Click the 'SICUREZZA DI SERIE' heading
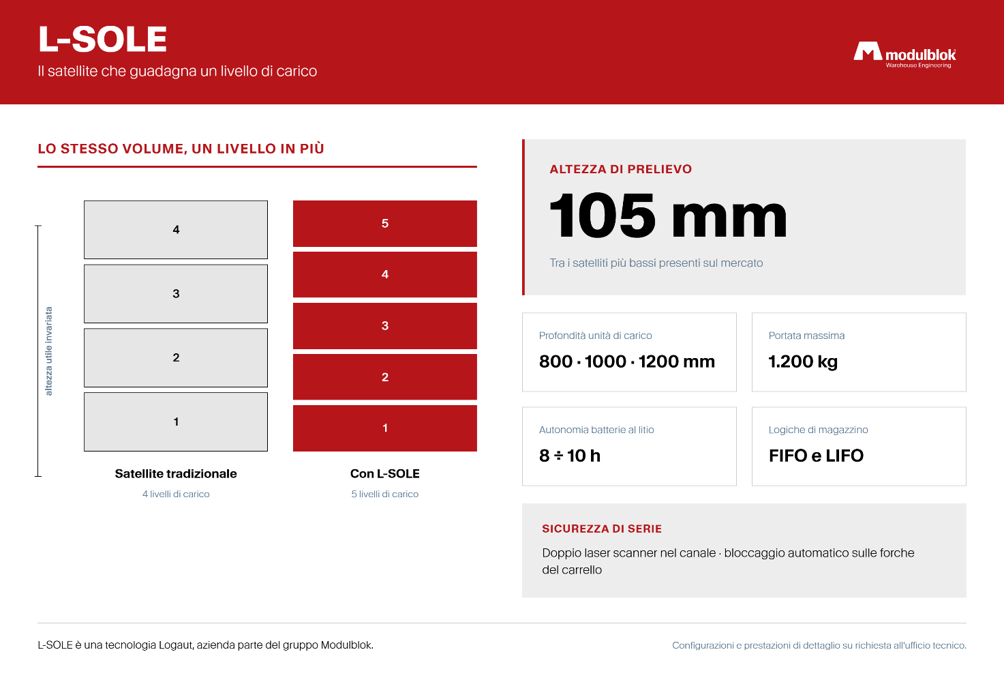 point(602,529)
